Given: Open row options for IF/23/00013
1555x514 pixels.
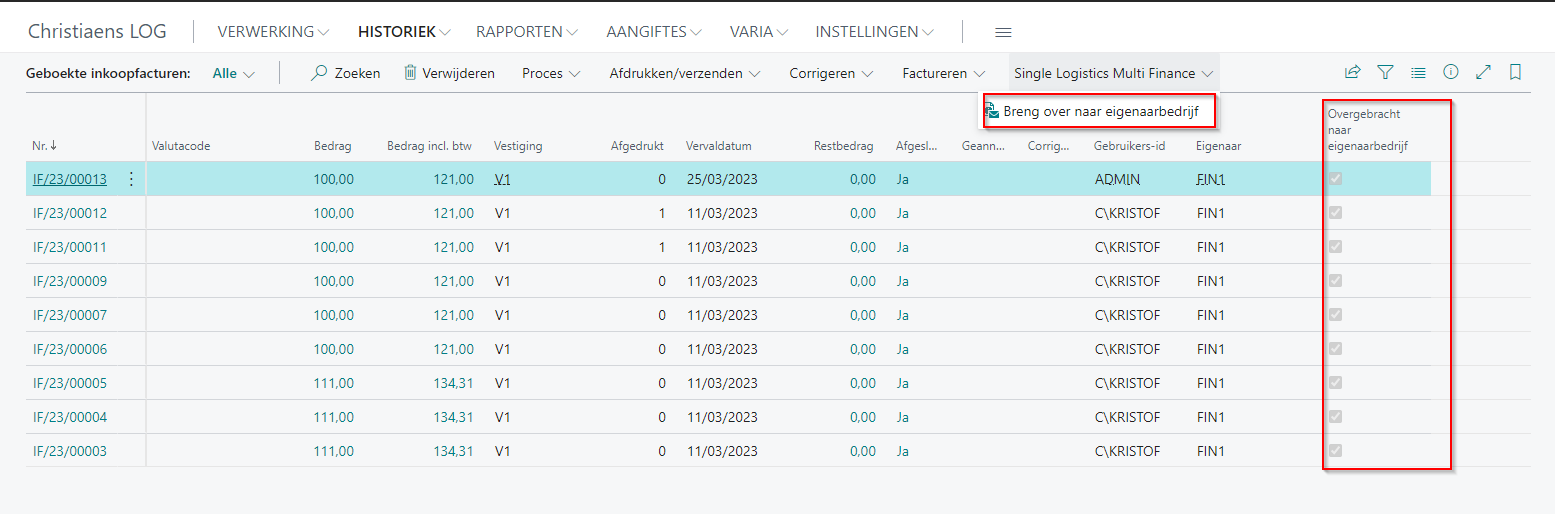Looking at the screenshot, I should [x=131, y=179].
